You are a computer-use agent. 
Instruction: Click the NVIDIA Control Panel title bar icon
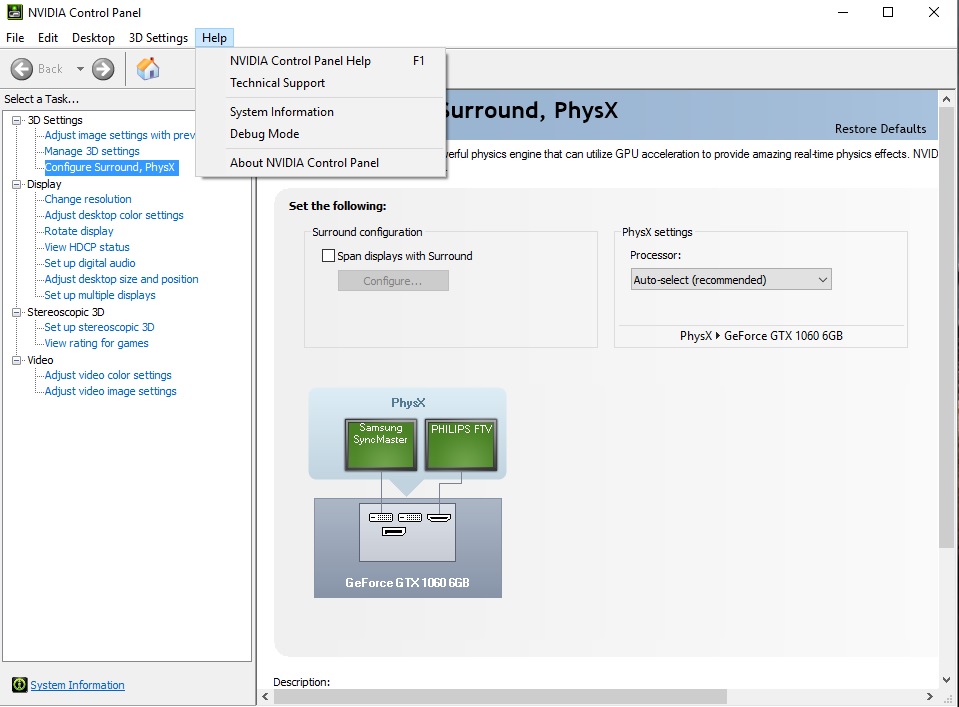pos(15,12)
